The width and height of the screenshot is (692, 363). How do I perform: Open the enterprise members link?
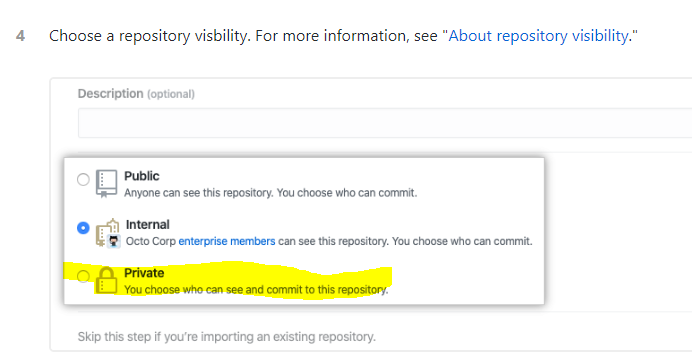[x=227, y=241]
